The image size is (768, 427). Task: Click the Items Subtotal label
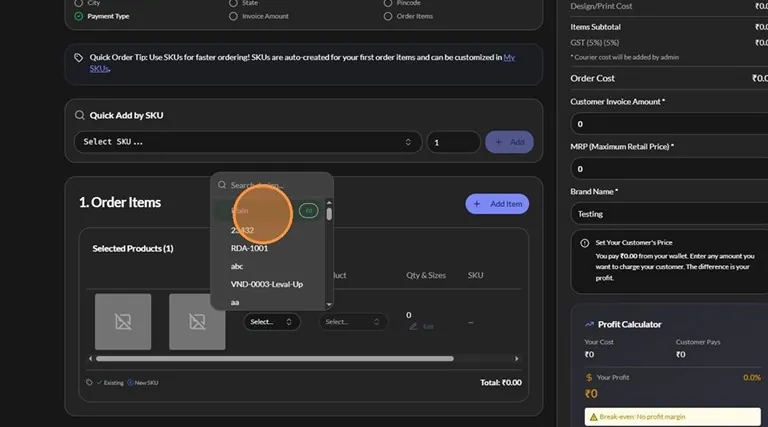[x=595, y=27]
